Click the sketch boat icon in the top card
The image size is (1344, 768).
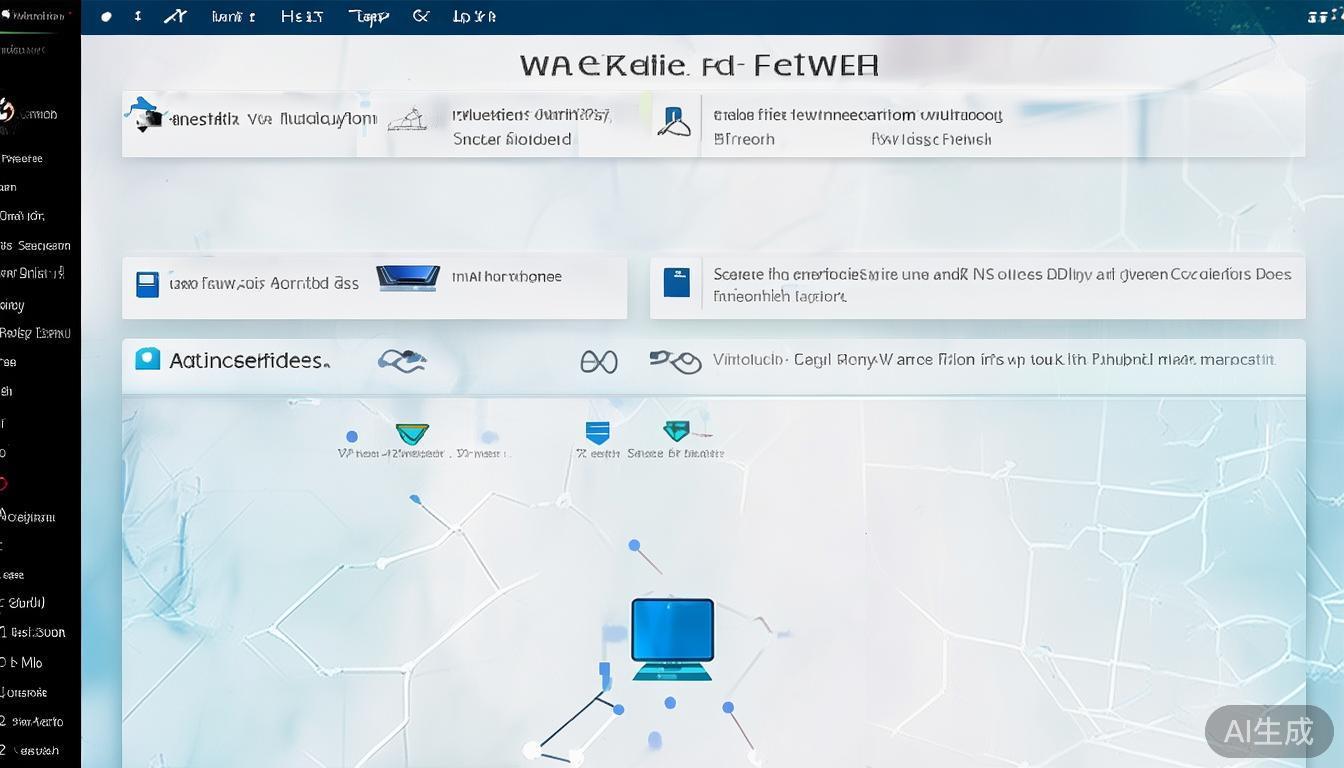pos(407,121)
